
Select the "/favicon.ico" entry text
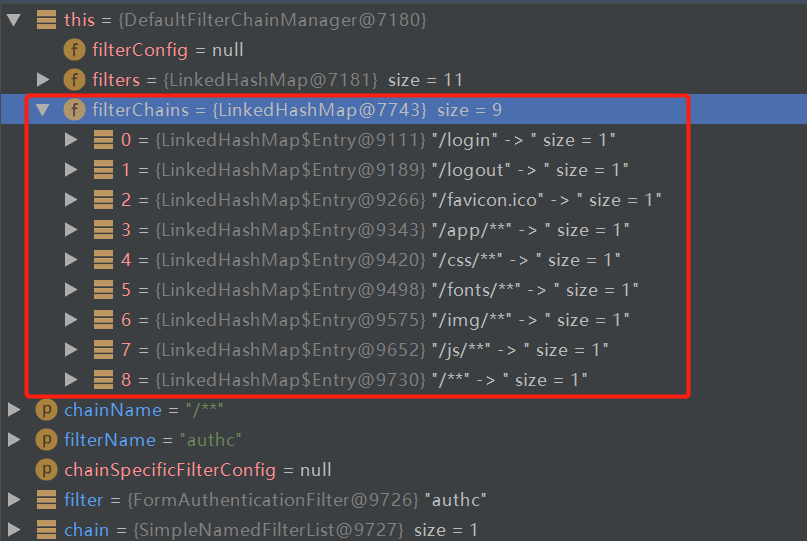tap(488, 199)
